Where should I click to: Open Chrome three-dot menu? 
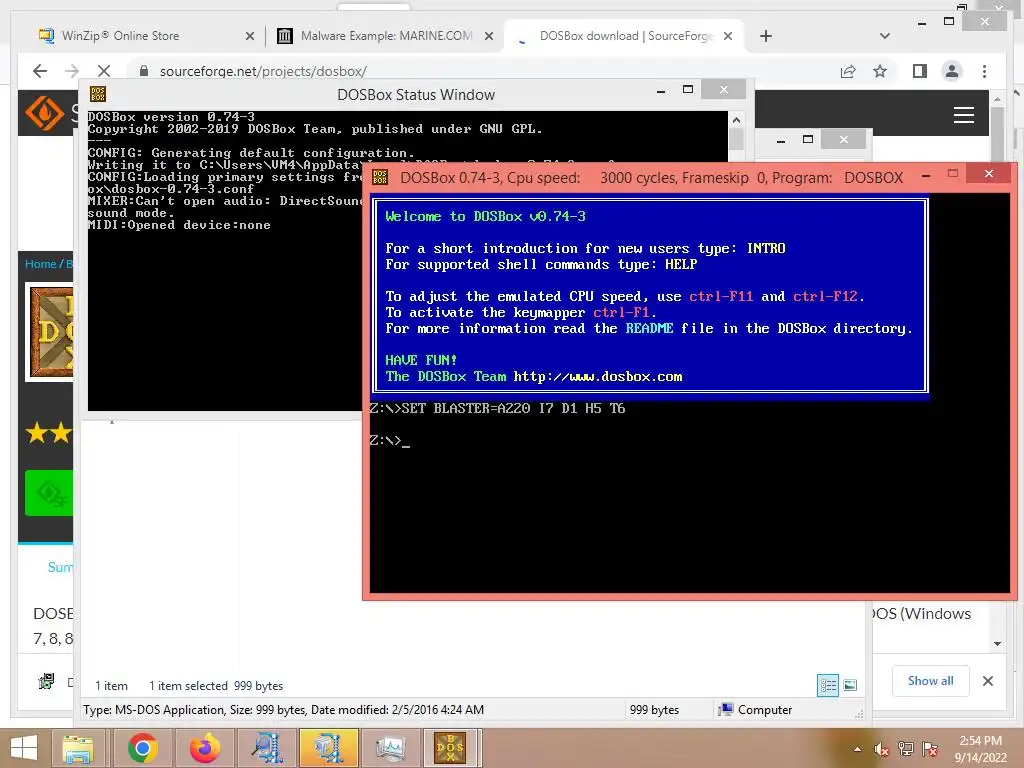[984, 71]
